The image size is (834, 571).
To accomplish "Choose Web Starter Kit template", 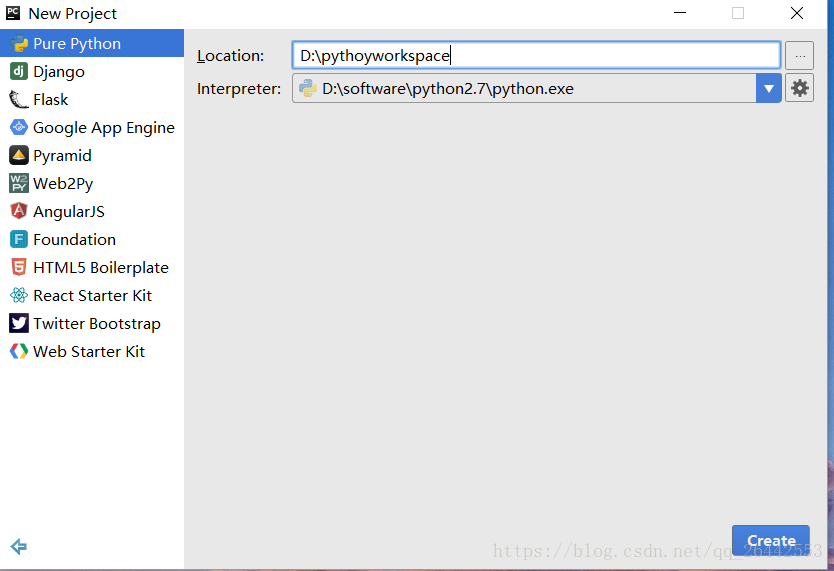I will (92, 351).
